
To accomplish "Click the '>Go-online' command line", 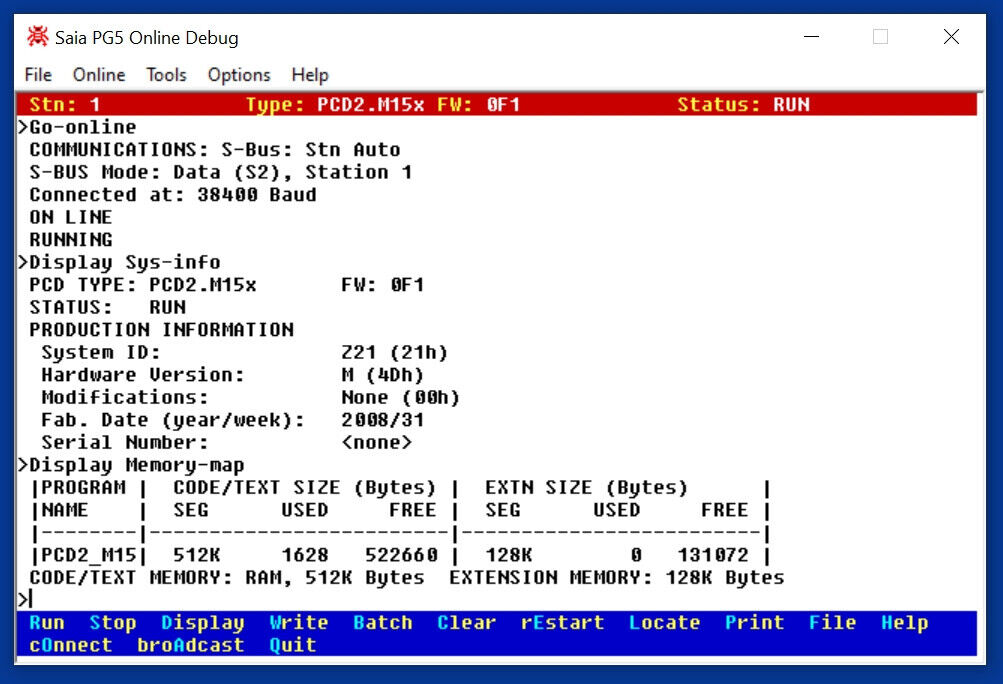I will (x=77, y=127).
